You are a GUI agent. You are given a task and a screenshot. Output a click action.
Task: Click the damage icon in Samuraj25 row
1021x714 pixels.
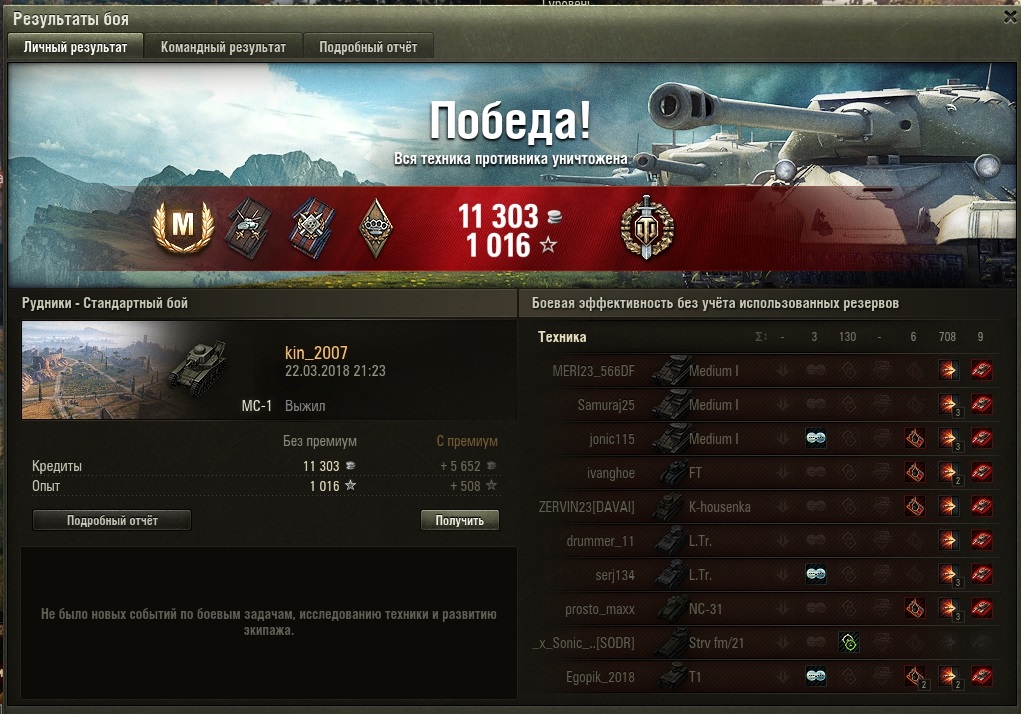click(x=949, y=405)
